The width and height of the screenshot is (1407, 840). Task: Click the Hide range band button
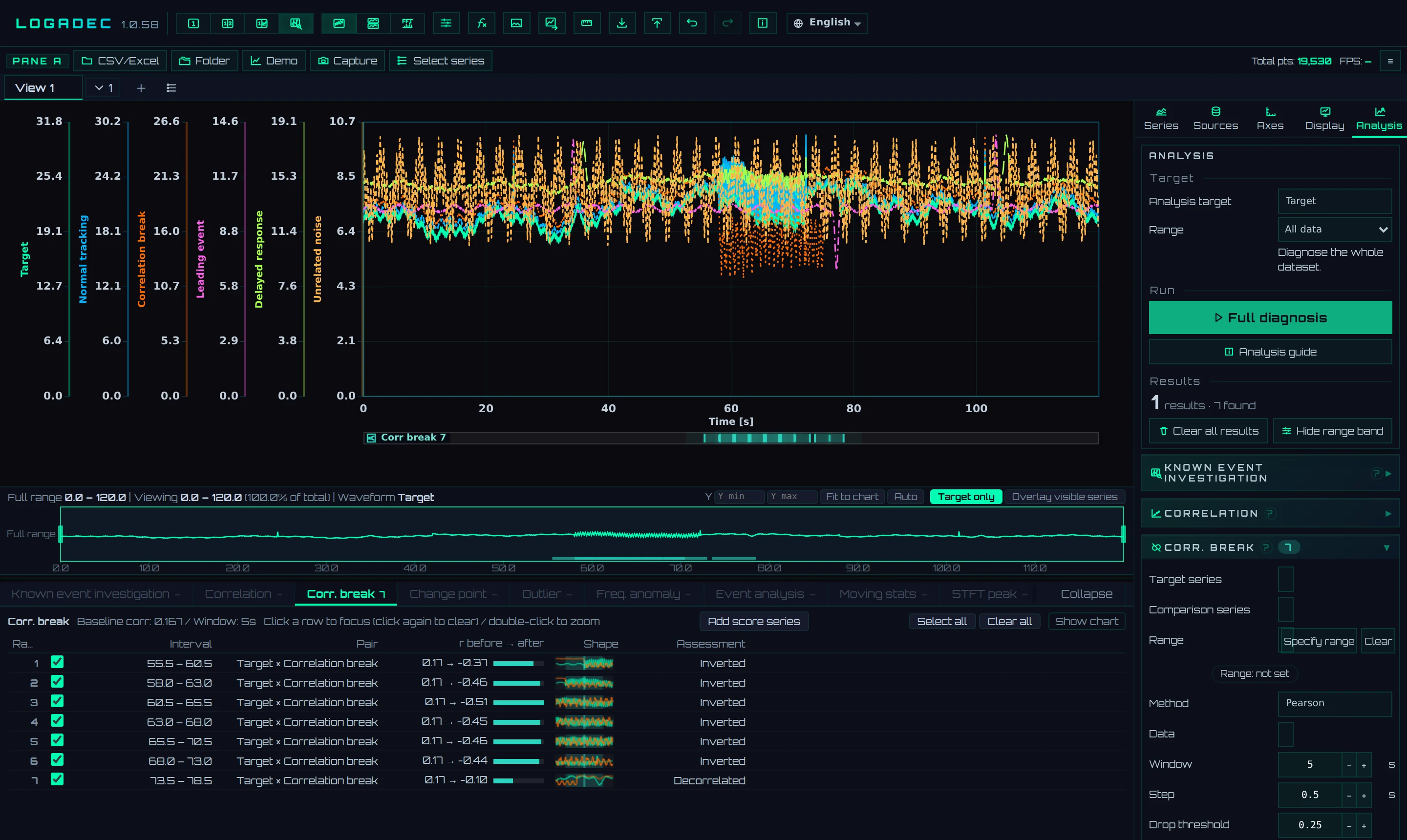pyautogui.click(x=1333, y=431)
